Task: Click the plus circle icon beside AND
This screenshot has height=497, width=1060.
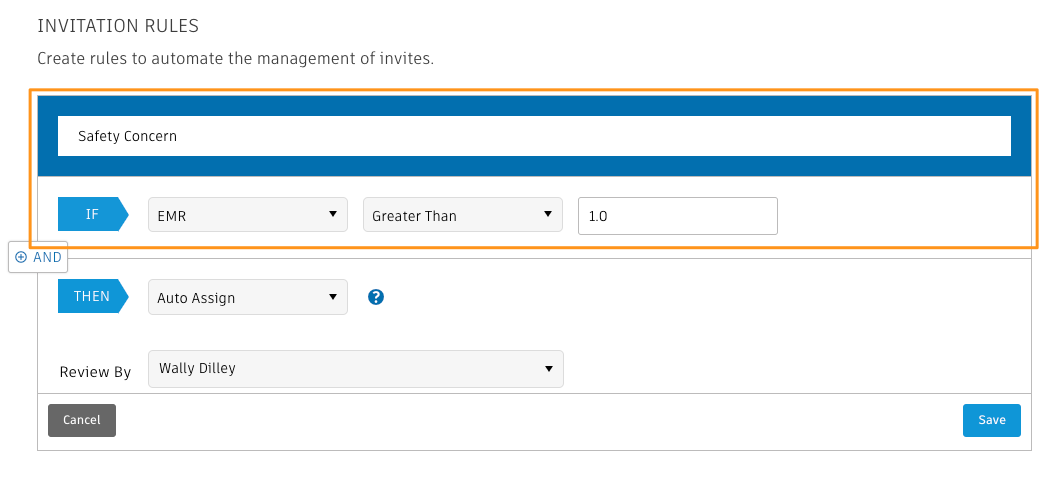Action: point(21,257)
